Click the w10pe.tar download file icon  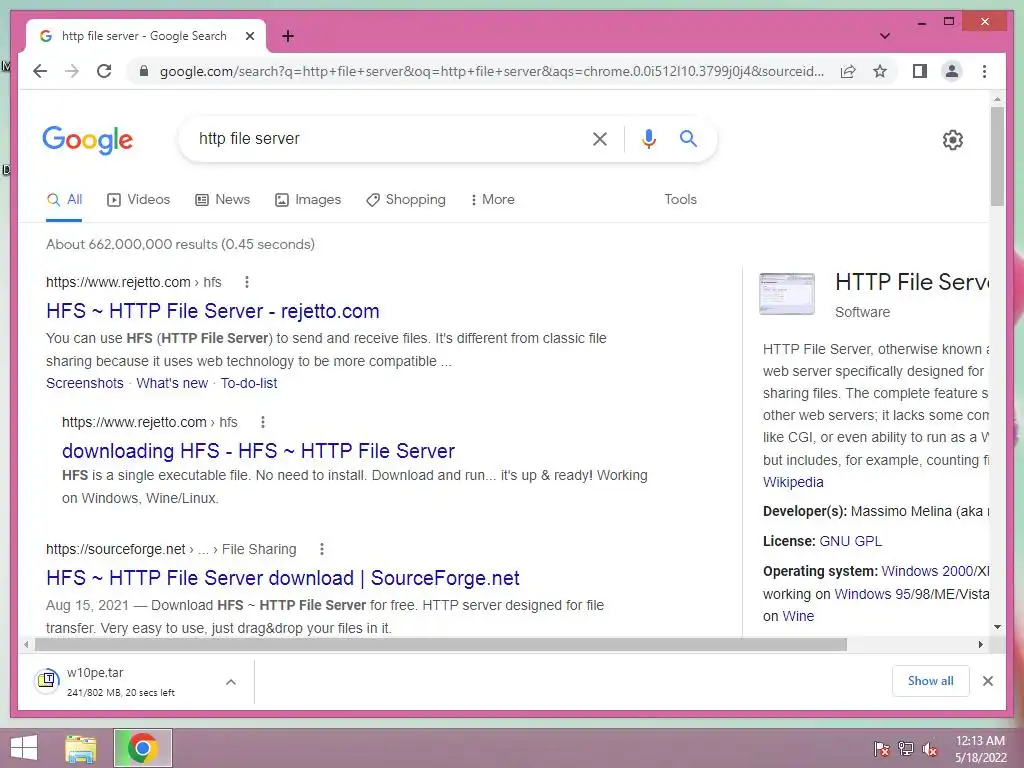[47, 680]
